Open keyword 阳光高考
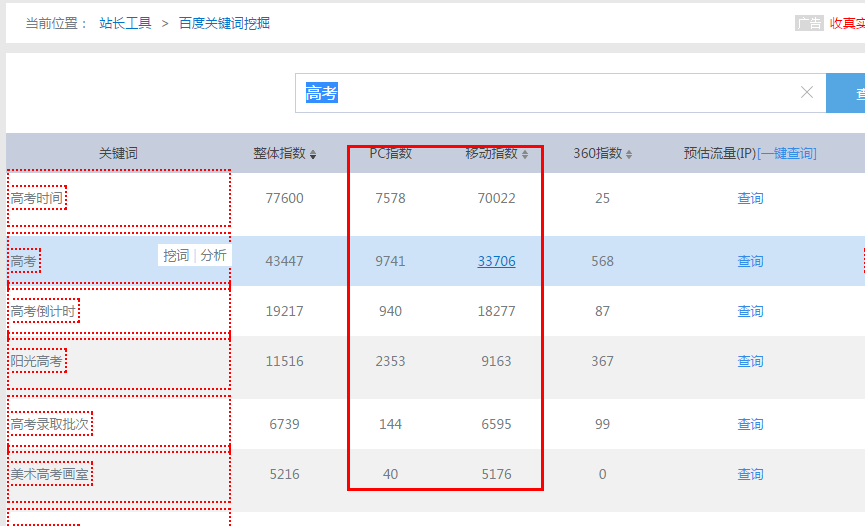 pyautogui.click(x=37, y=362)
